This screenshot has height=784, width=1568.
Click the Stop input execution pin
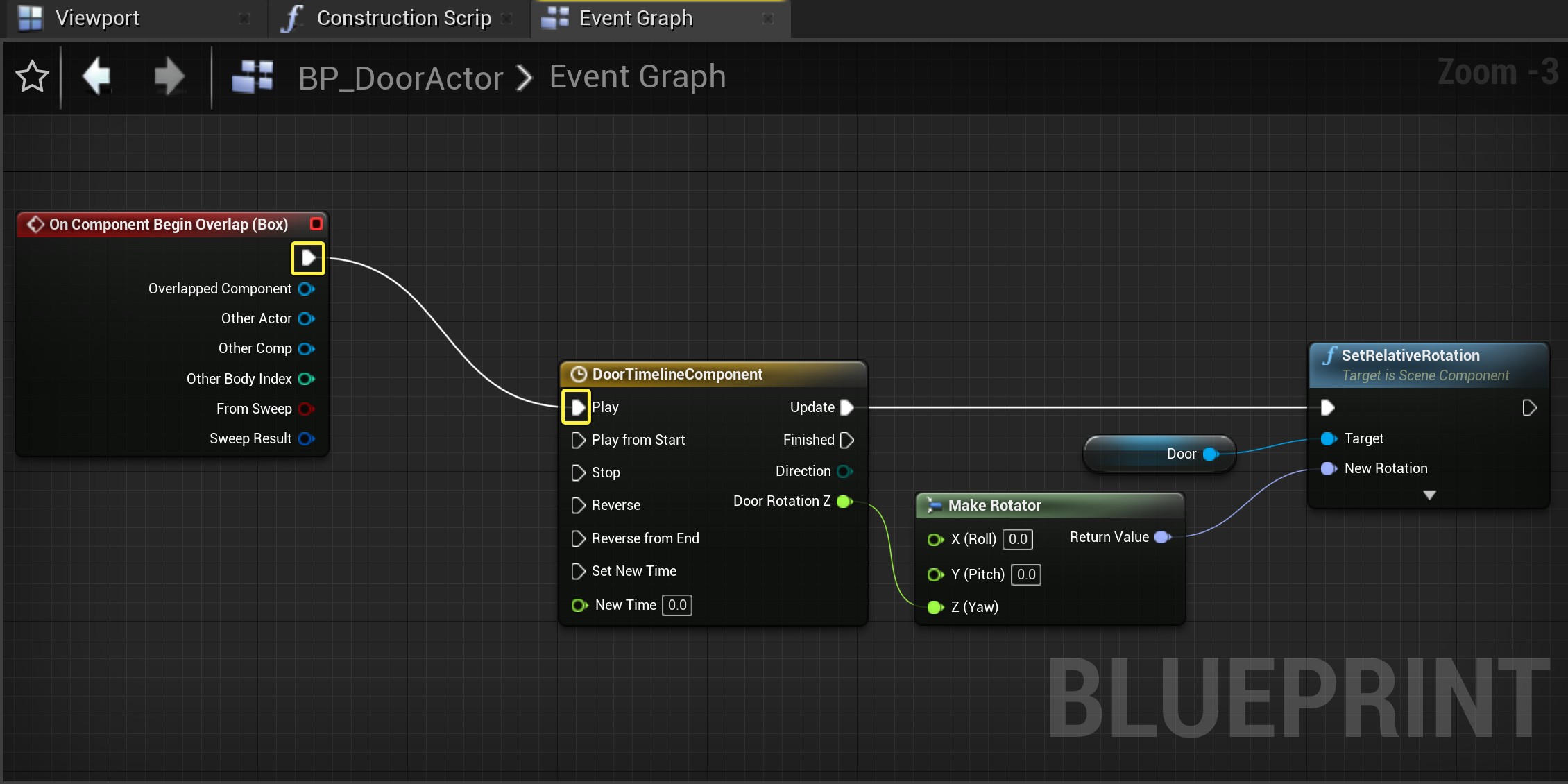coord(577,472)
